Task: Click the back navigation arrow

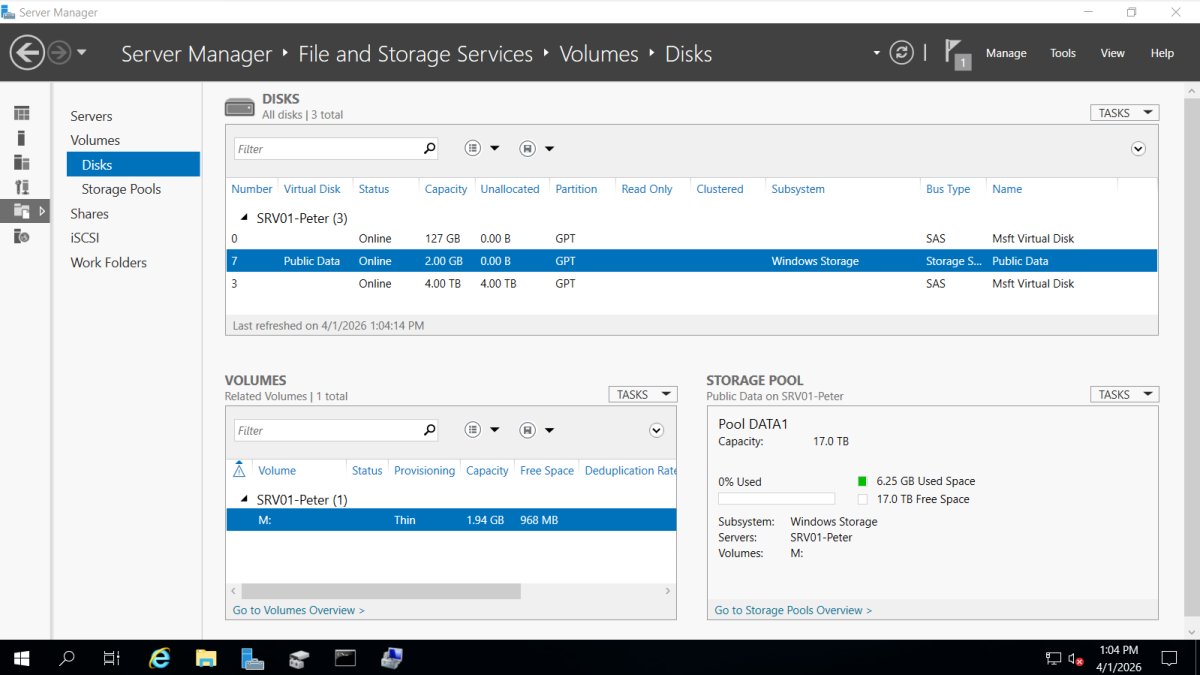Action: 27,52
